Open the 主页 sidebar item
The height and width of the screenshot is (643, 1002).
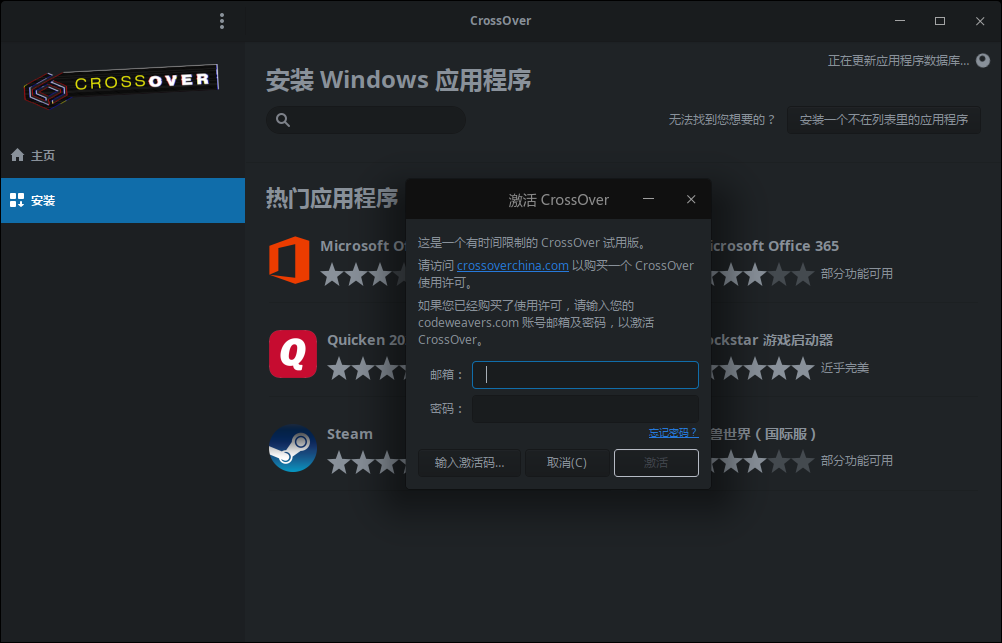[x=43, y=156]
